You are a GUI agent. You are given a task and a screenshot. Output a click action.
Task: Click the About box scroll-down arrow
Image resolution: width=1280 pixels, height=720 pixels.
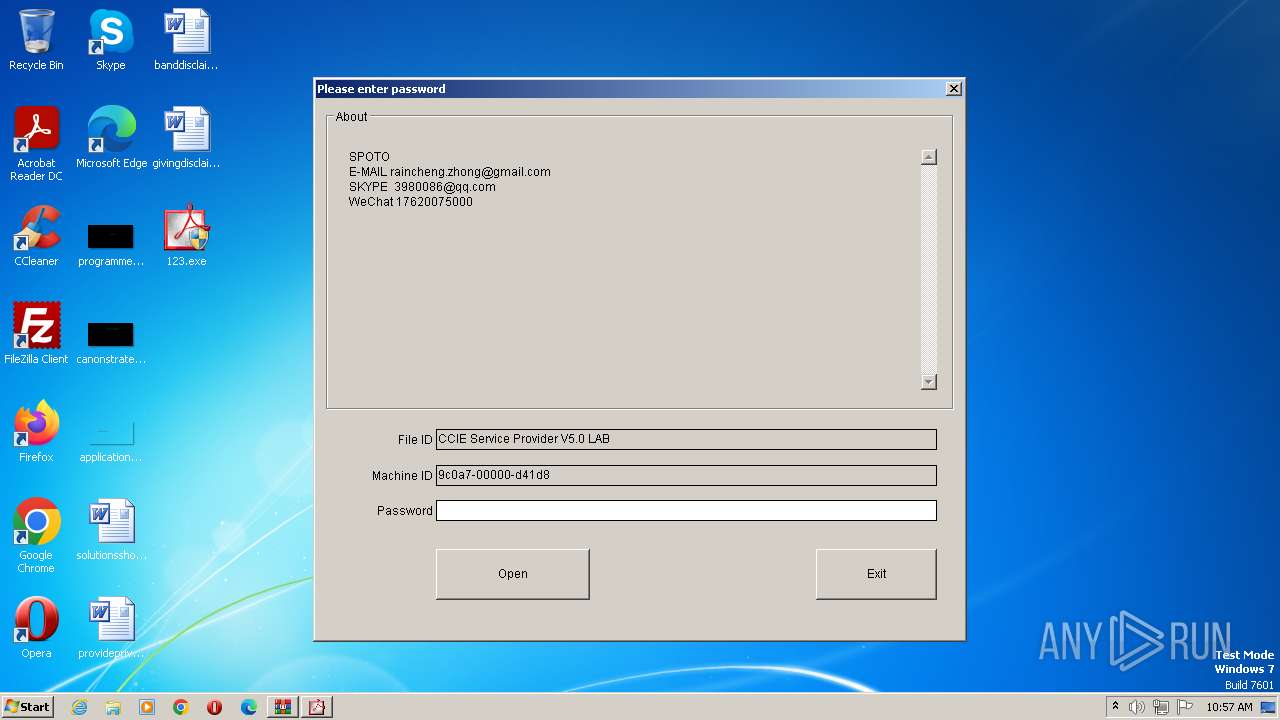929,381
